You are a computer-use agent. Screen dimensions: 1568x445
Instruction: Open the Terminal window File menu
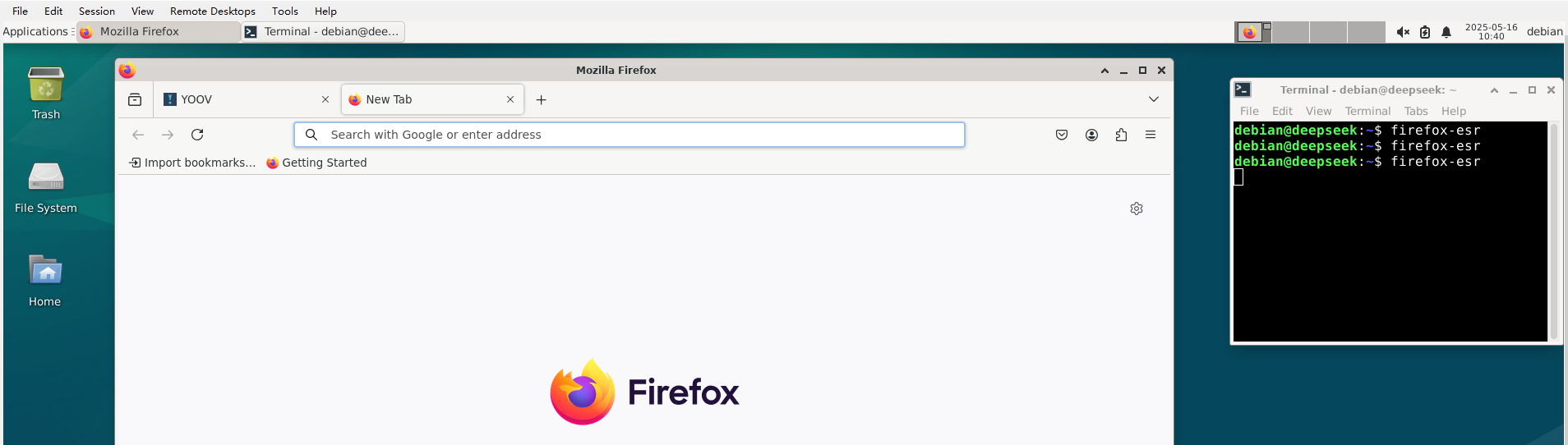point(1249,111)
